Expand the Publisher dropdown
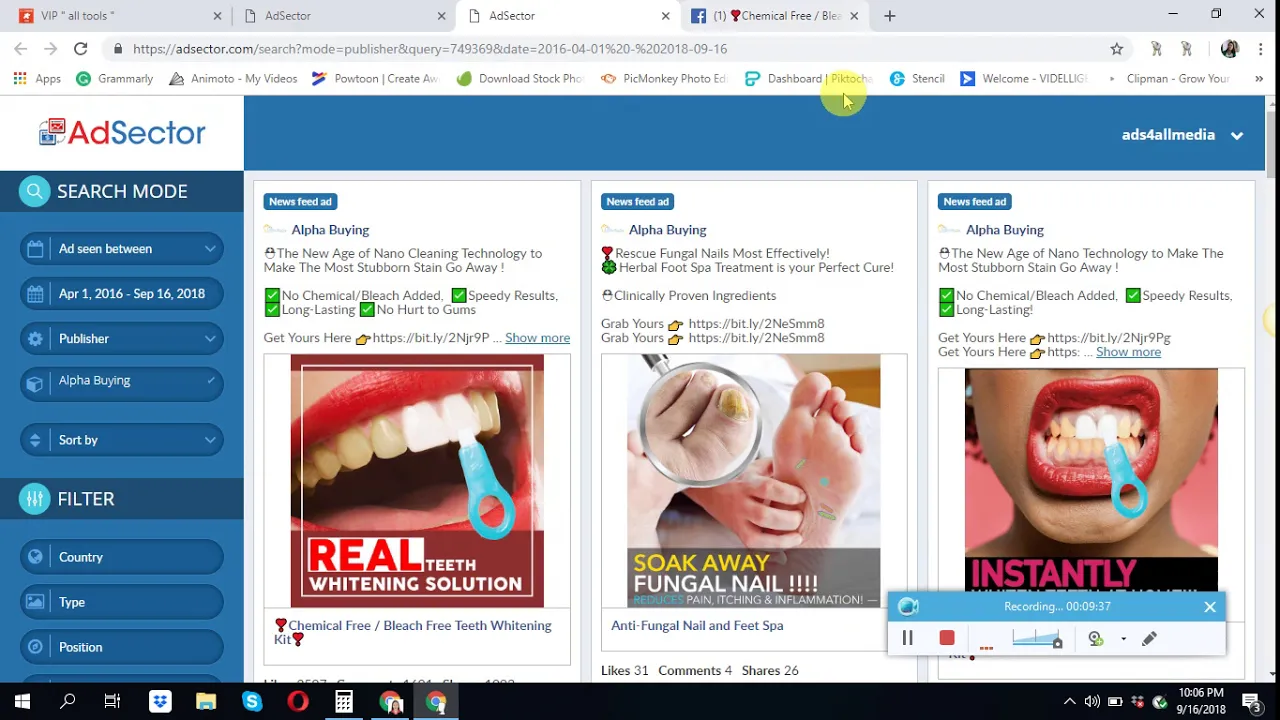Screen dimensions: 1280x720 click(122, 339)
